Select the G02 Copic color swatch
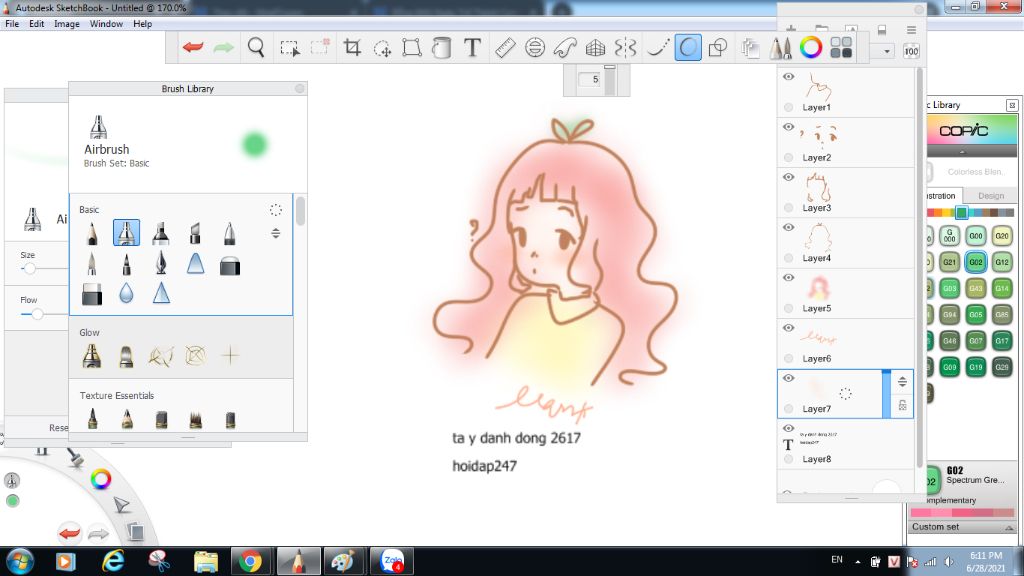1024x576 pixels. pos(976,262)
